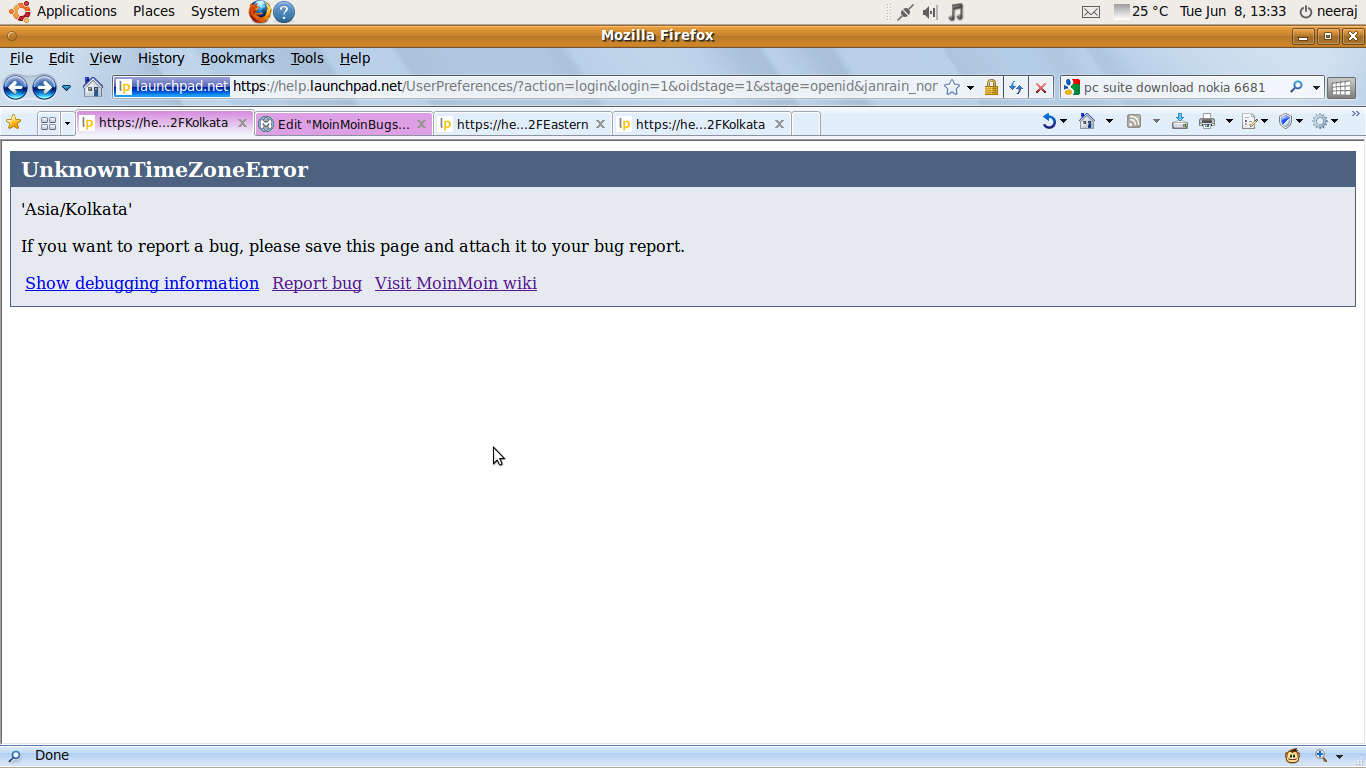Go to the Home page icon
Image resolution: width=1366 pixels, height=768 pixels.
pos(92,87)
